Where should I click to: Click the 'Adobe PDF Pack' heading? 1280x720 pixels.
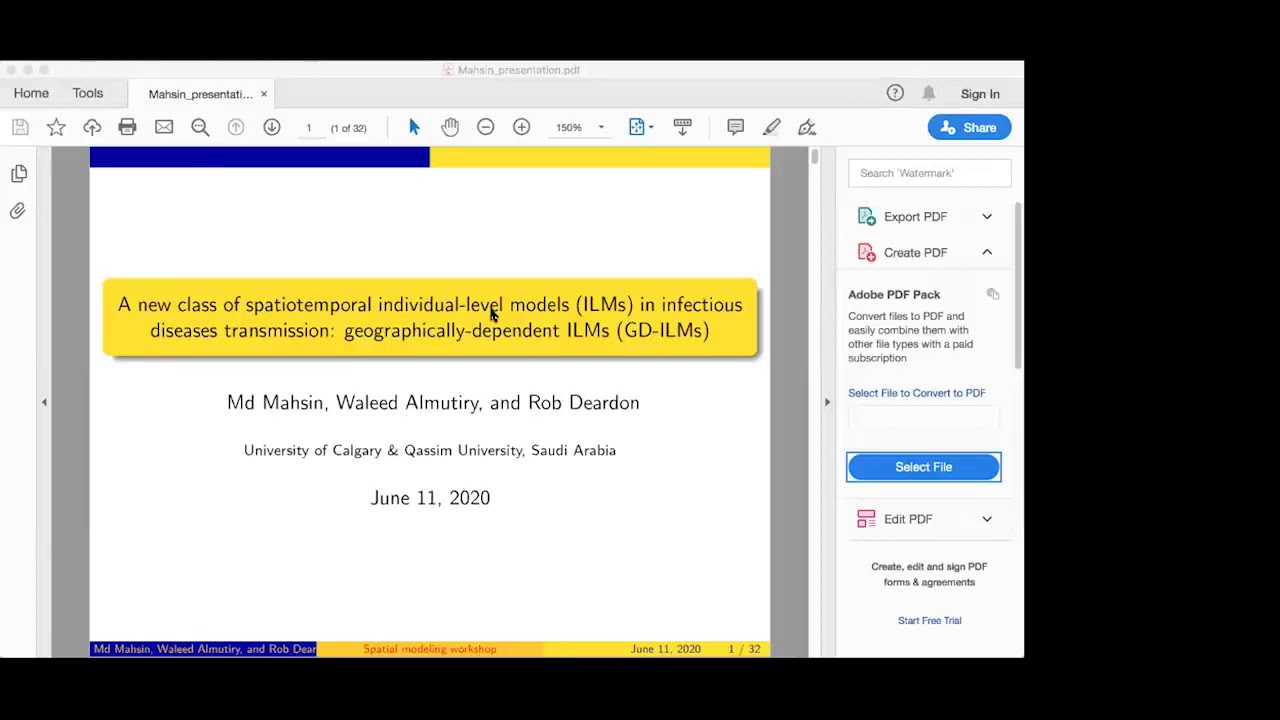point(894,295)
